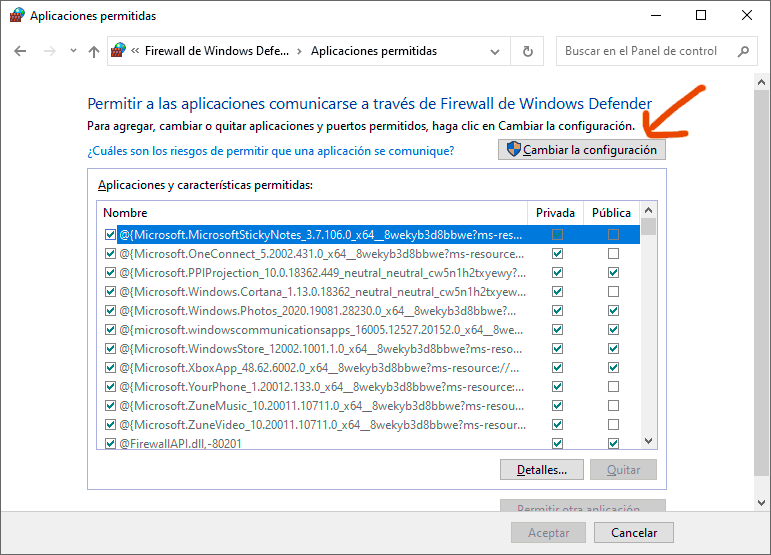Expand the address bar history dropdown
This screenshot has height=555, width=771.
[x=495, y=52]
